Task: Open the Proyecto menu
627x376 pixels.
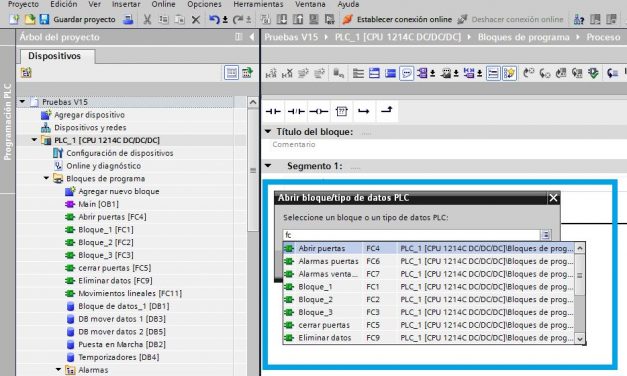Action: click(23, 4)
